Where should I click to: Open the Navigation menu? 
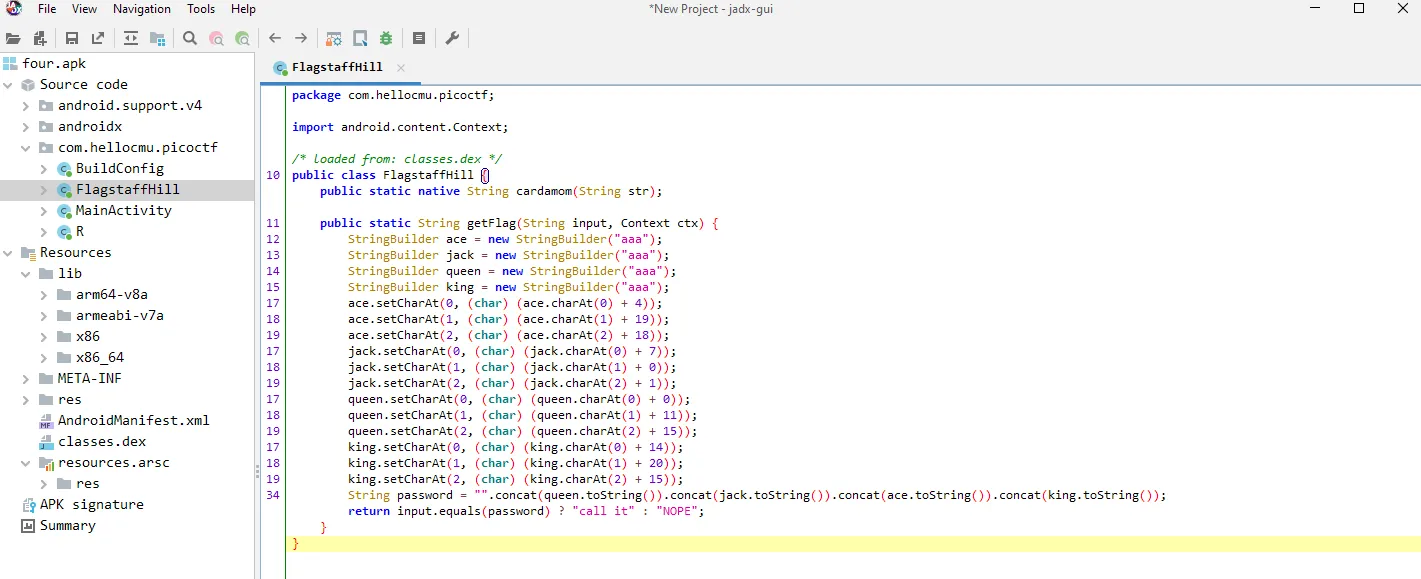142,9
